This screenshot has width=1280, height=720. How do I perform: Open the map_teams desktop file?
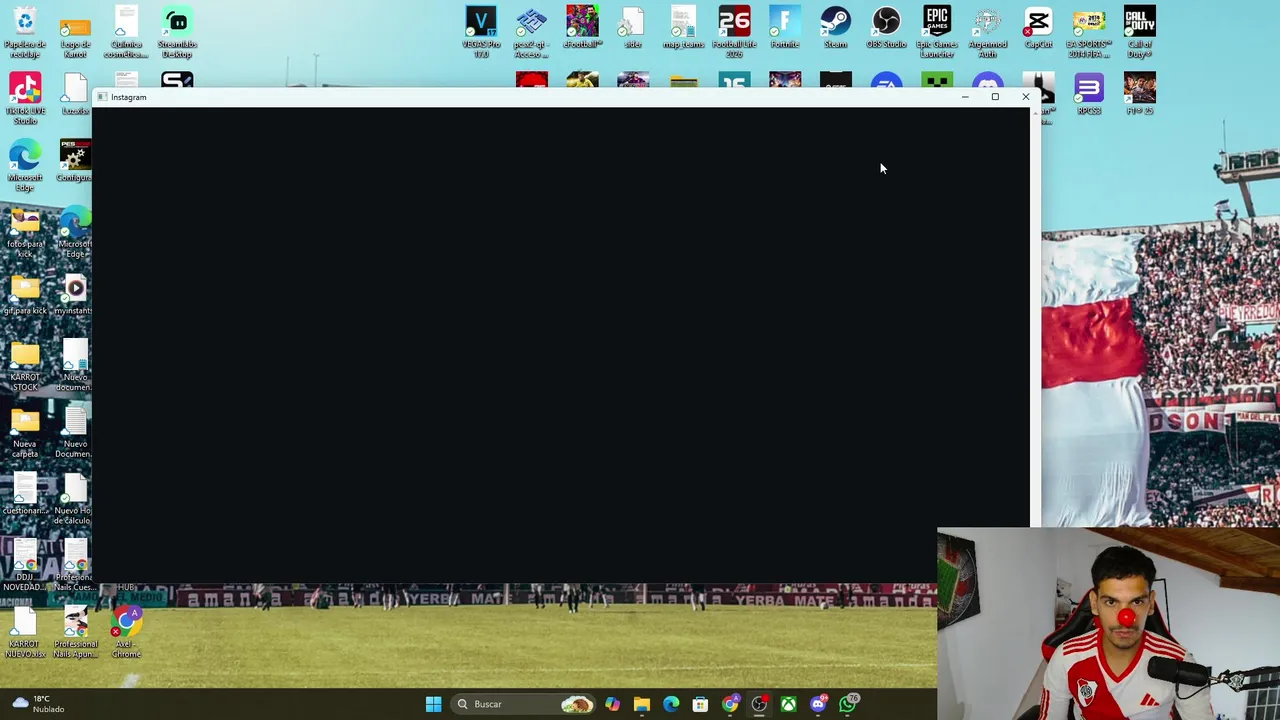(683, 26)
